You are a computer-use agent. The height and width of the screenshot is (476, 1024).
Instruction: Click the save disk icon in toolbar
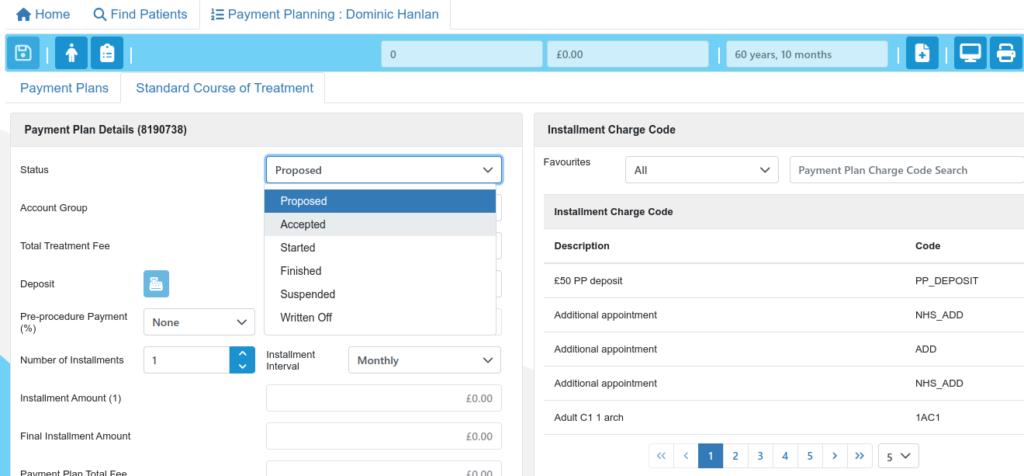23,53
